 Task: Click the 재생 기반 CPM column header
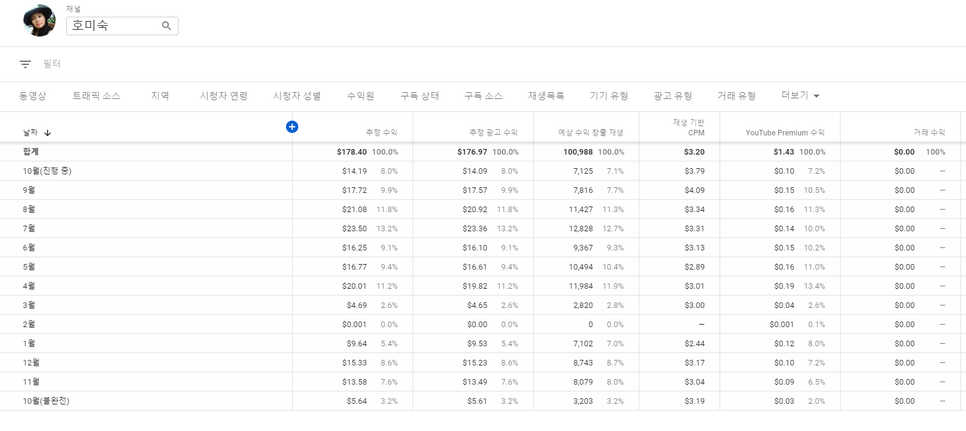[x=688, y=127]
